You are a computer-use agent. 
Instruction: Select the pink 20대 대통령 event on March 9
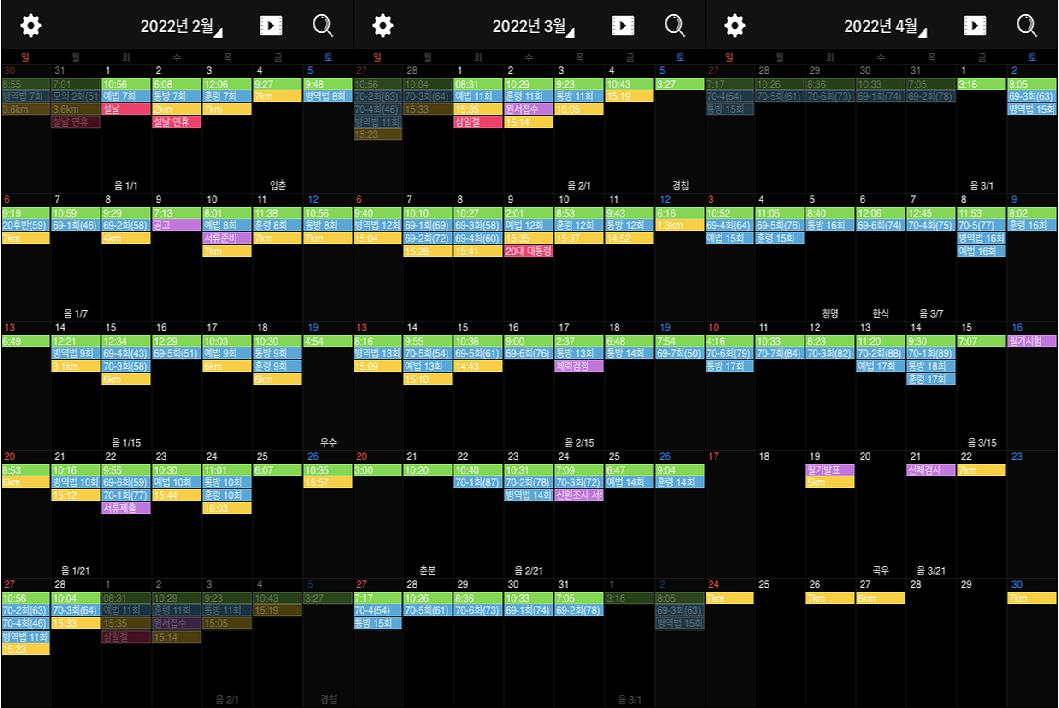[528, 251]
